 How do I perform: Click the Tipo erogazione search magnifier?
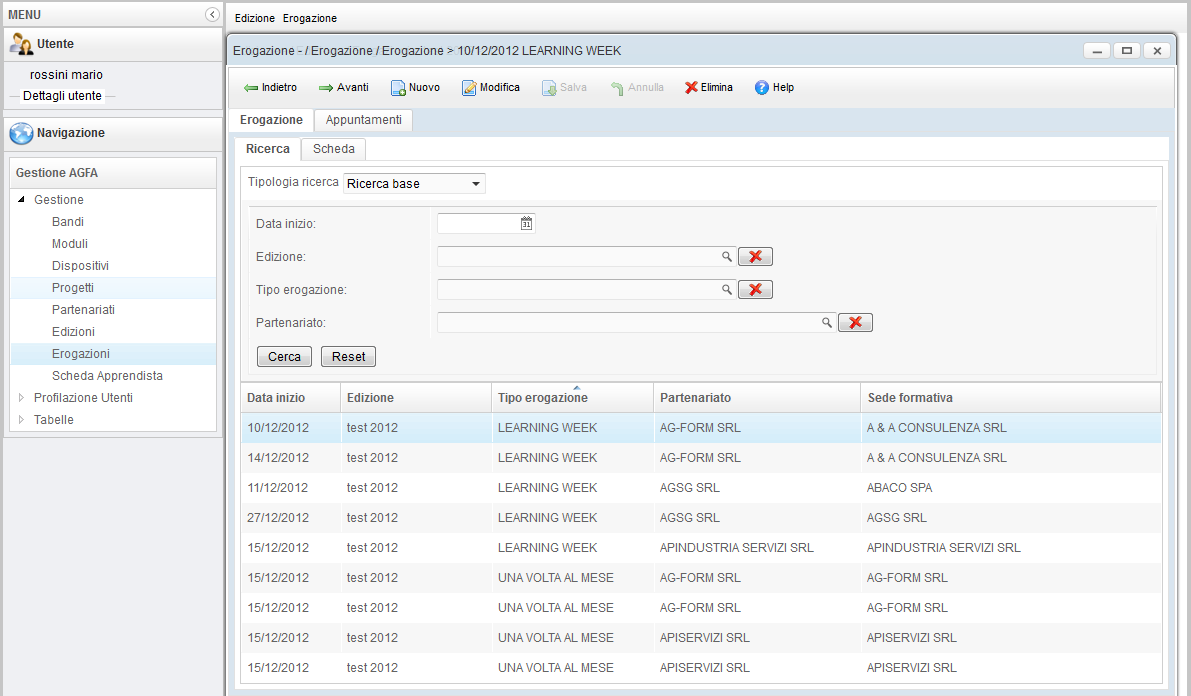727,290
